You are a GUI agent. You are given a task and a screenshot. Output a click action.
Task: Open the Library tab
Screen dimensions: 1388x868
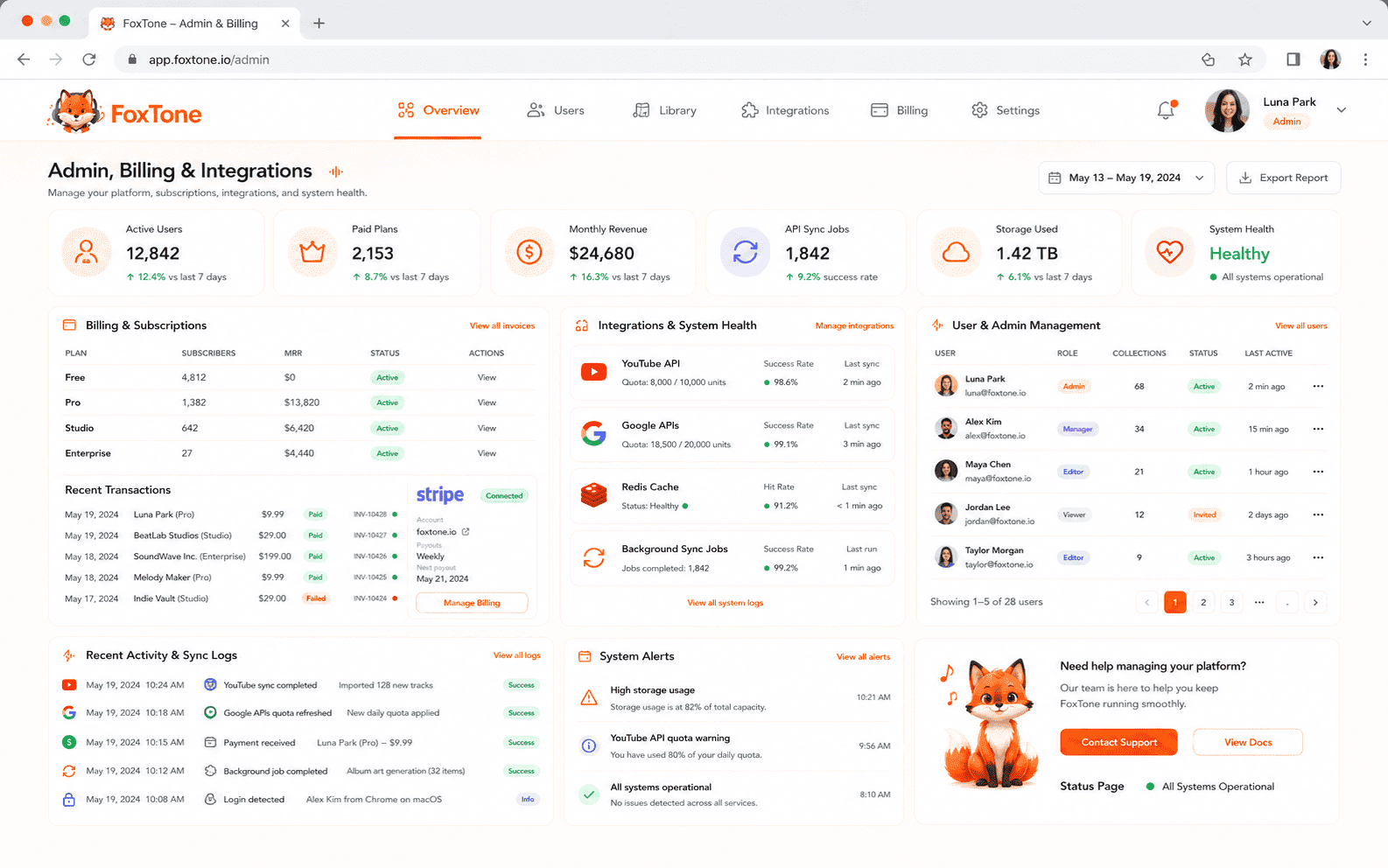click(x=665, y=110)
